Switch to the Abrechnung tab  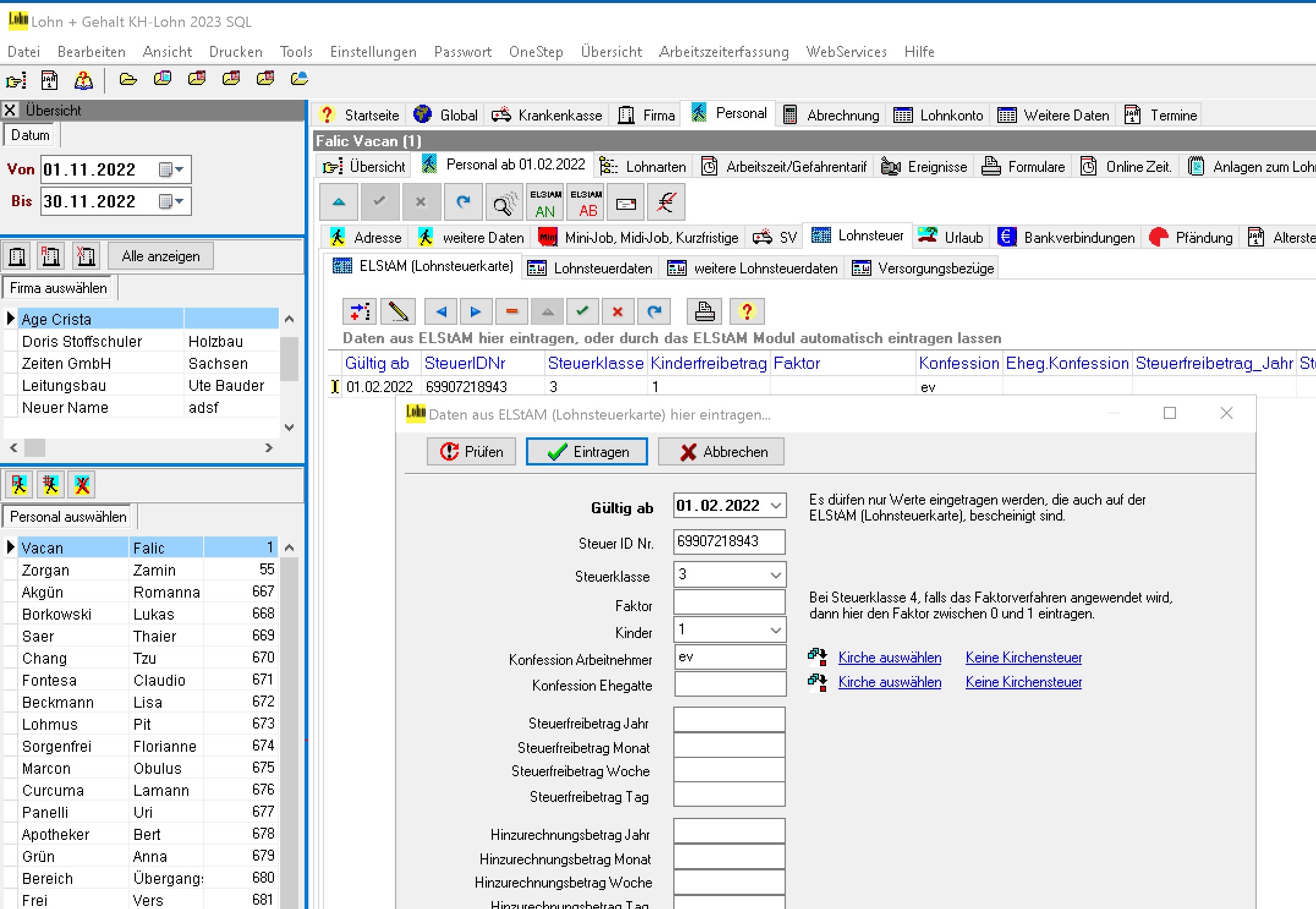click(x=831, y=115)
